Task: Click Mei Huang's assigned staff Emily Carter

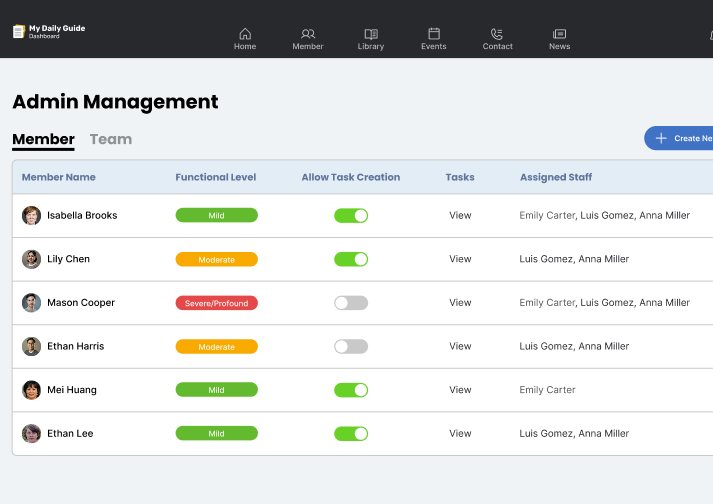Action: (x=547, y=390)
